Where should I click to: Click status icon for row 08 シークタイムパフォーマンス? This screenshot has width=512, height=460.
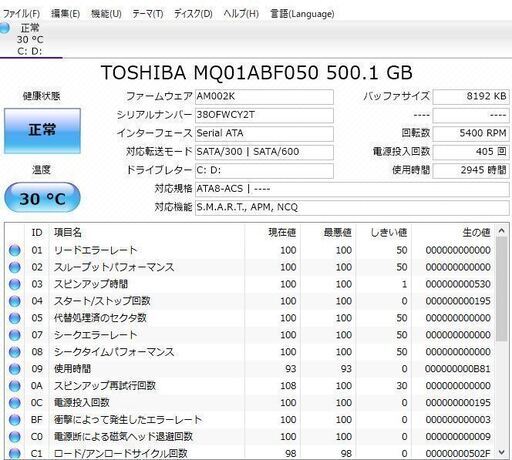[14, 352]
